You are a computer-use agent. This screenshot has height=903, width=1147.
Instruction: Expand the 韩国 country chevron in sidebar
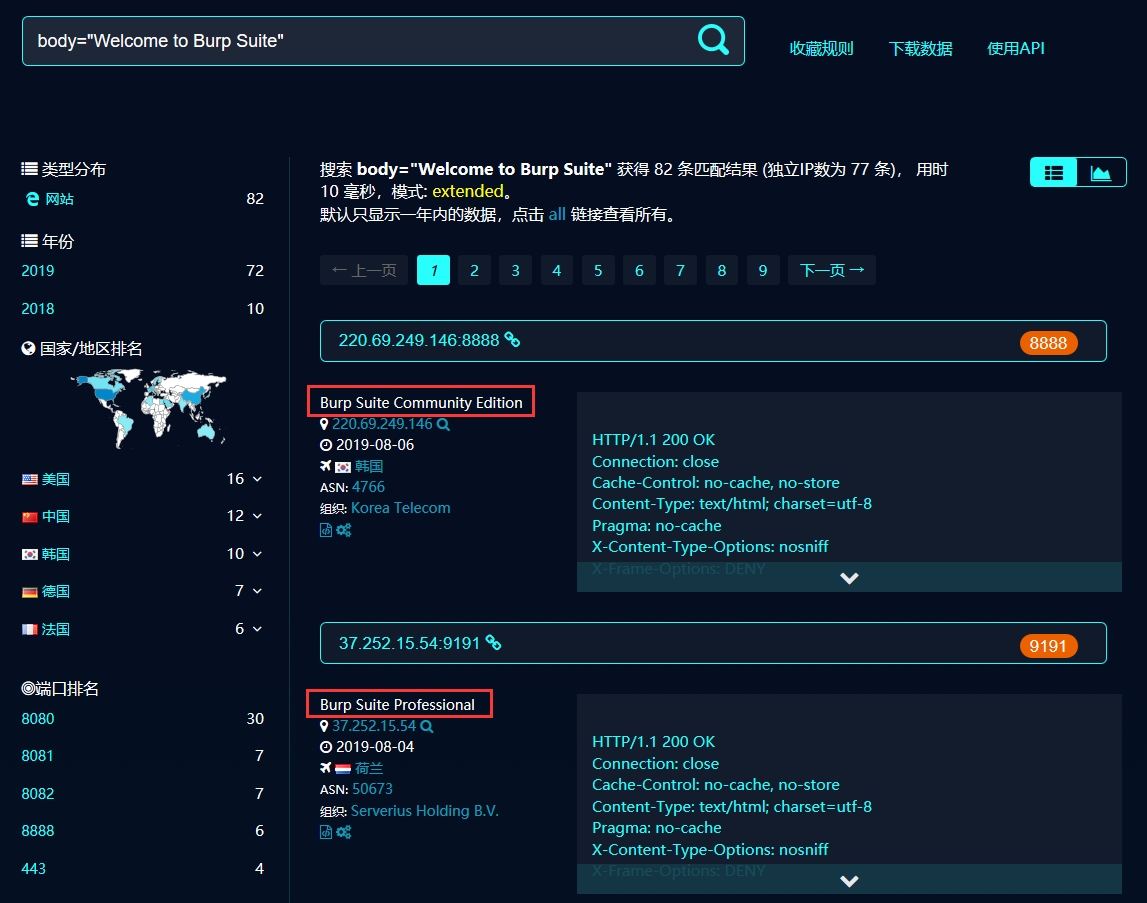pos(257,554)
